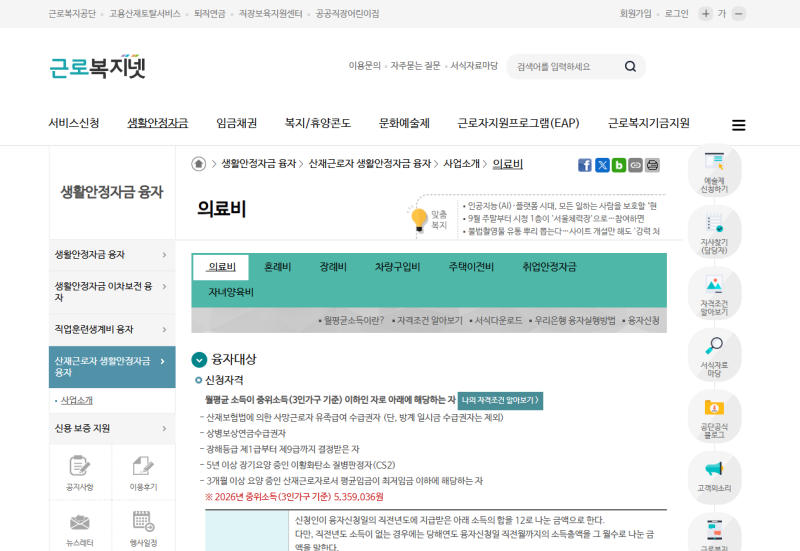
Task: Increase font size plus icon
Action: coord(706,14)
